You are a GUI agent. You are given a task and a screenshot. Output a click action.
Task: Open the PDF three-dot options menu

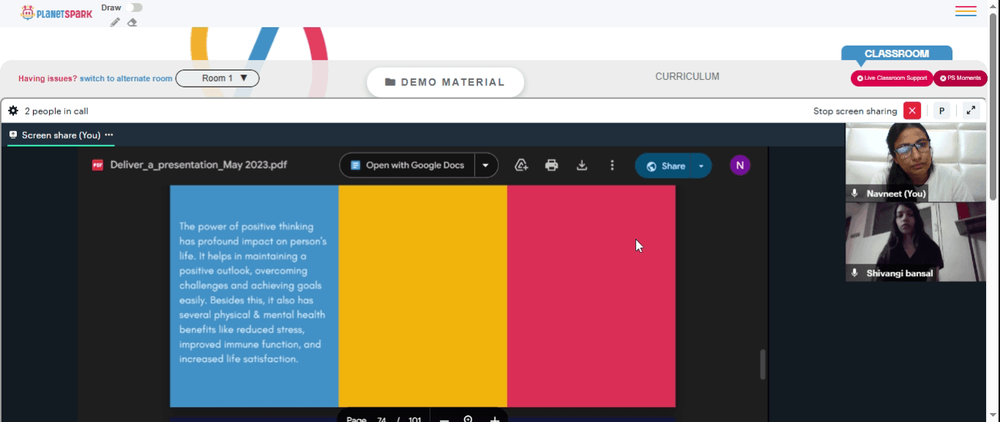(x=612, y=165)
